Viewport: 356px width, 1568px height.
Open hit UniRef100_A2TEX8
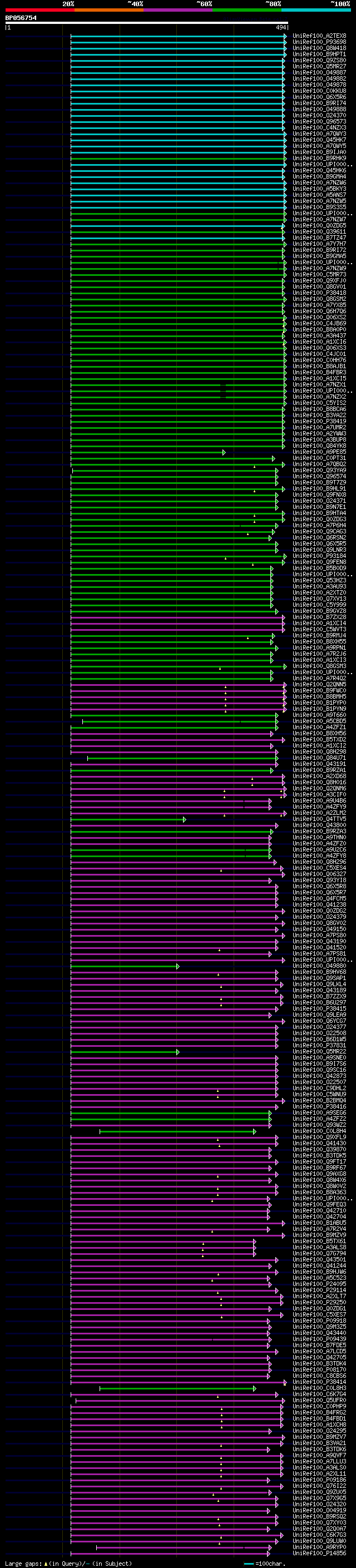[x=319, y=36]
